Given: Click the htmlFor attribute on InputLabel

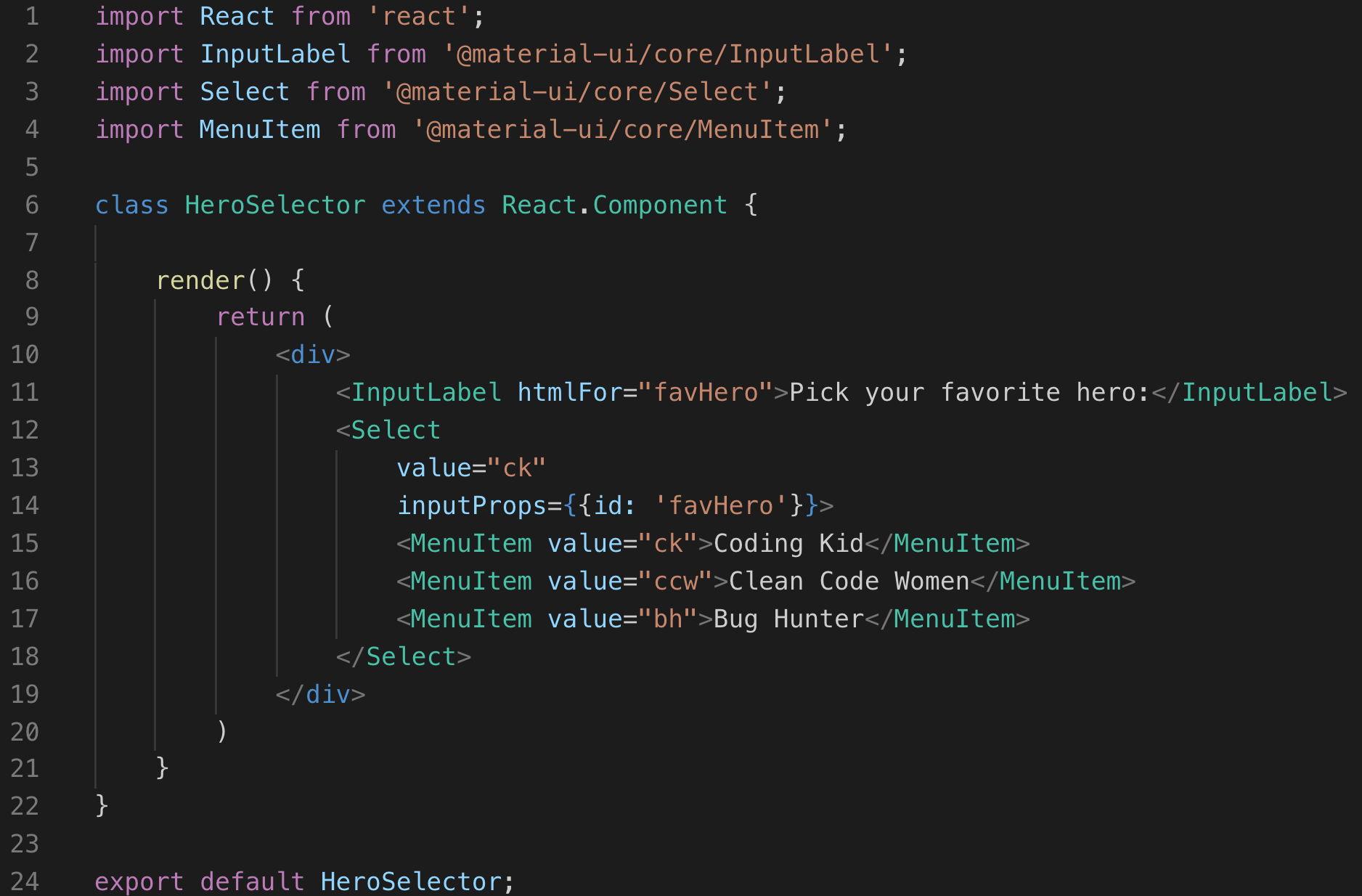Looking at the screenshot, I should [x=570, y=392].
